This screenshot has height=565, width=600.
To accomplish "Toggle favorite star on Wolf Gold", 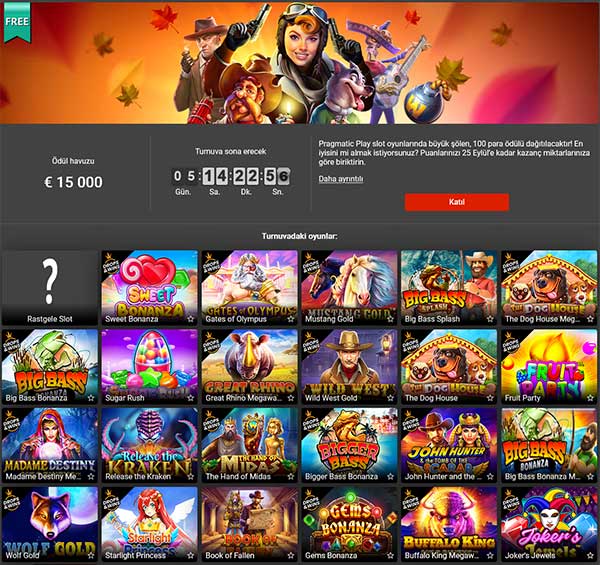I will coord(91,555).
